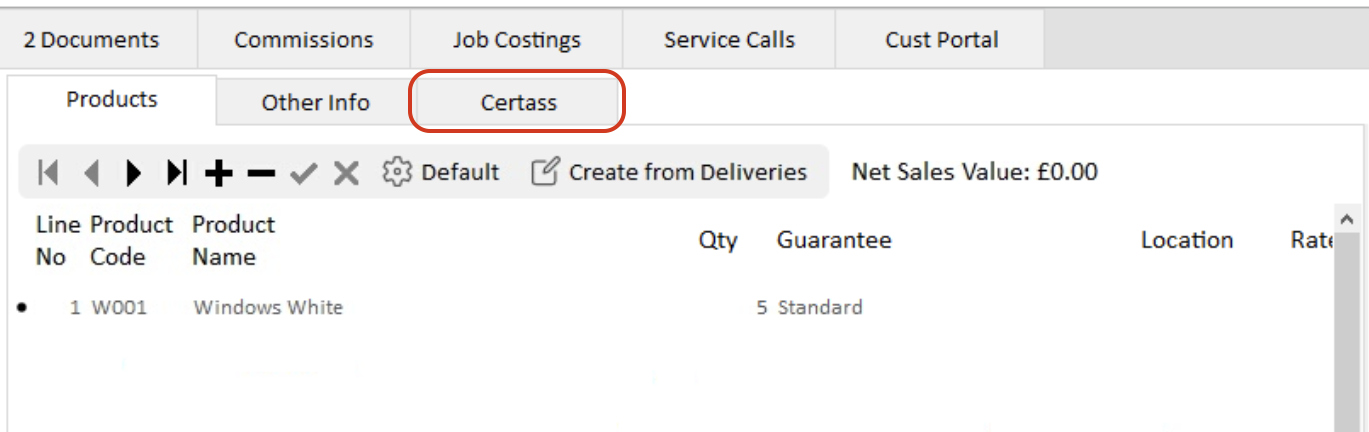Screen dimensions: 1369x432
Task: Switch to Service Calls tab
Action: point(729,40)
